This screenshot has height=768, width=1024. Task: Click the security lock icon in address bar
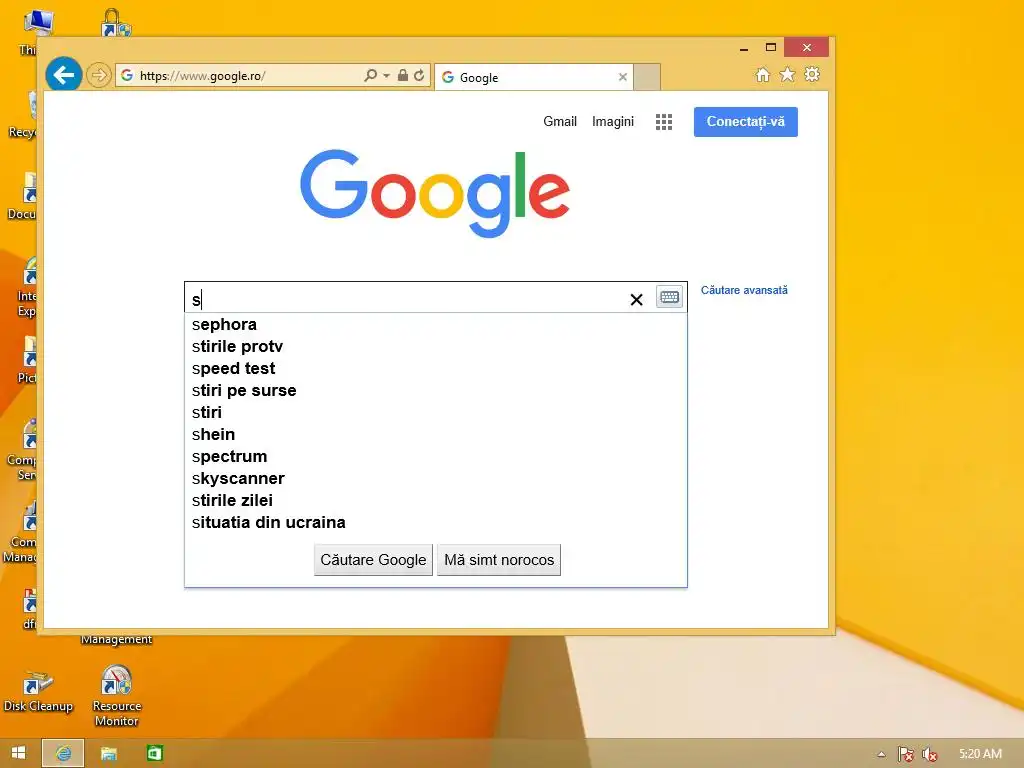403,75
